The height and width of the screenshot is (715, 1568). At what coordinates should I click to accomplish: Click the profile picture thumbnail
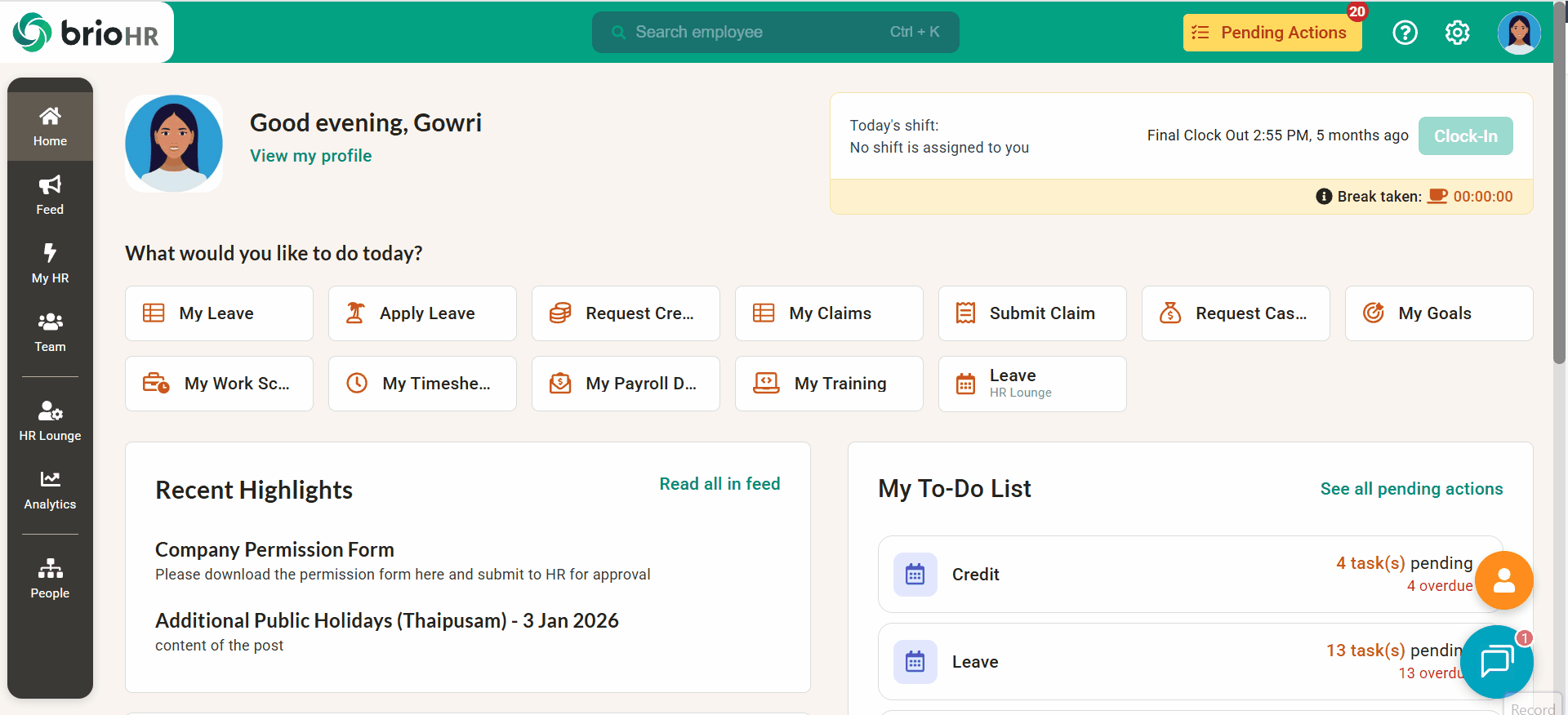click(174, 144)
